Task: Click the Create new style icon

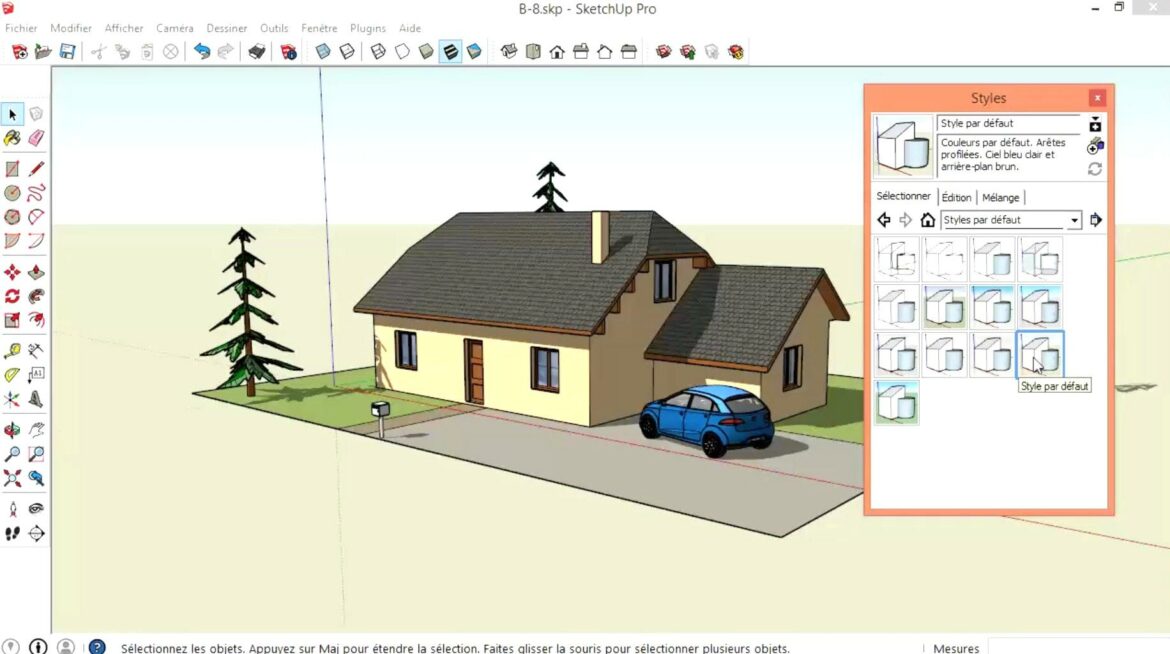Action: click(x=1095, y=128)
